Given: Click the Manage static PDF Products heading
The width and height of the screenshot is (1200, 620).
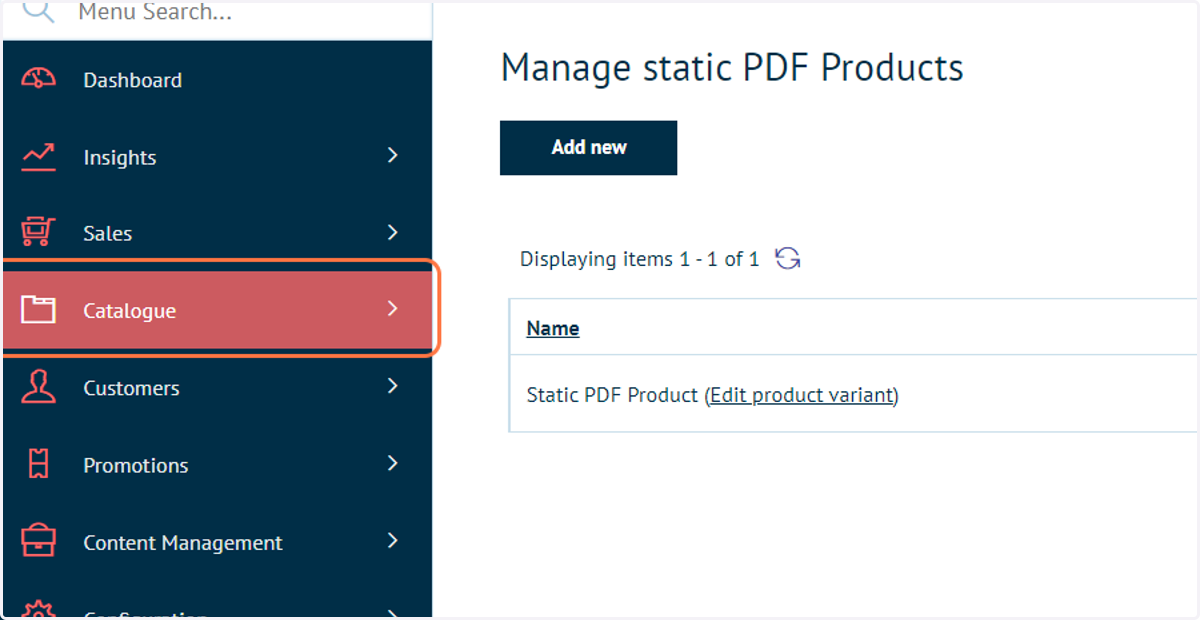Looking at the screenshot, I should (732, 68).
